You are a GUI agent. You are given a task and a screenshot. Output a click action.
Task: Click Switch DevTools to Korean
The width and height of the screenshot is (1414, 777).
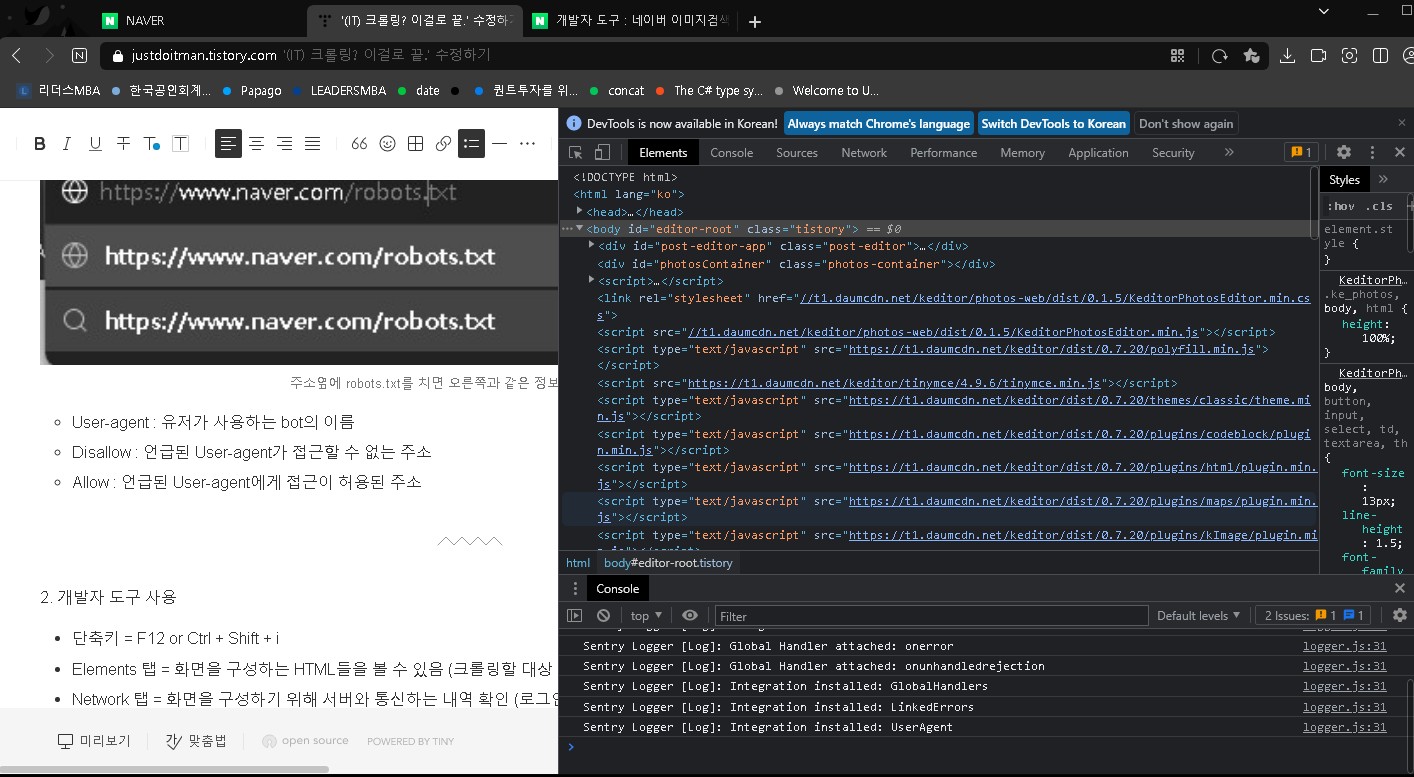(1053, 123)
